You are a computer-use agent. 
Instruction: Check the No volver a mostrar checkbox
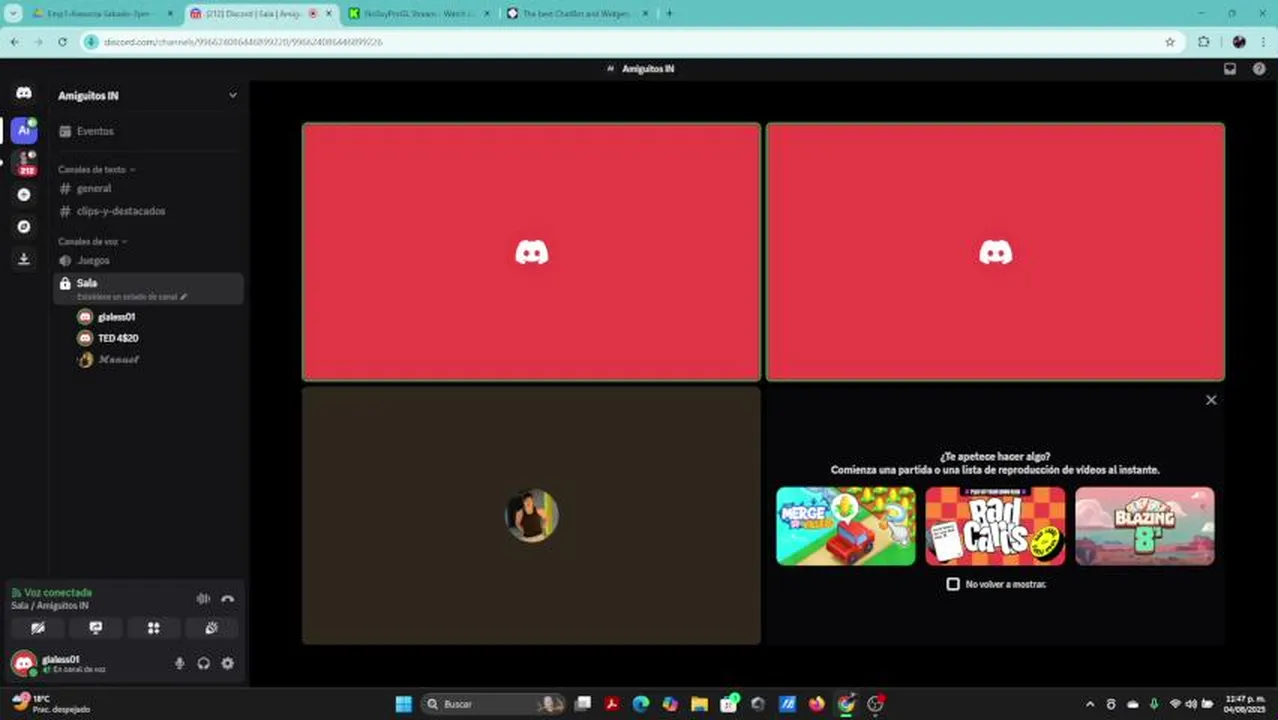tap(953, 584)
